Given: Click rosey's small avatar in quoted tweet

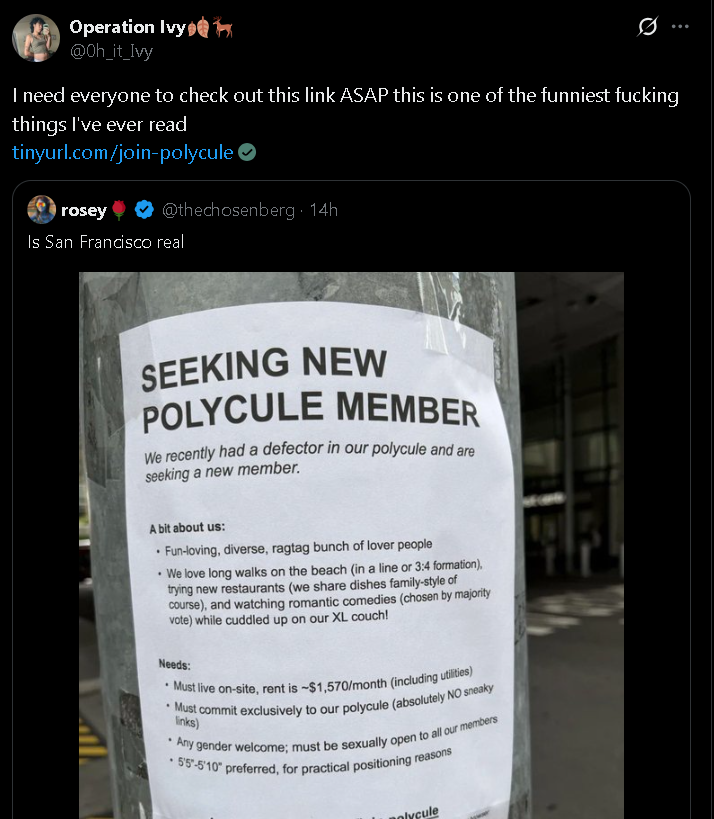Looking at the screenshot, I should coord(41,210).
